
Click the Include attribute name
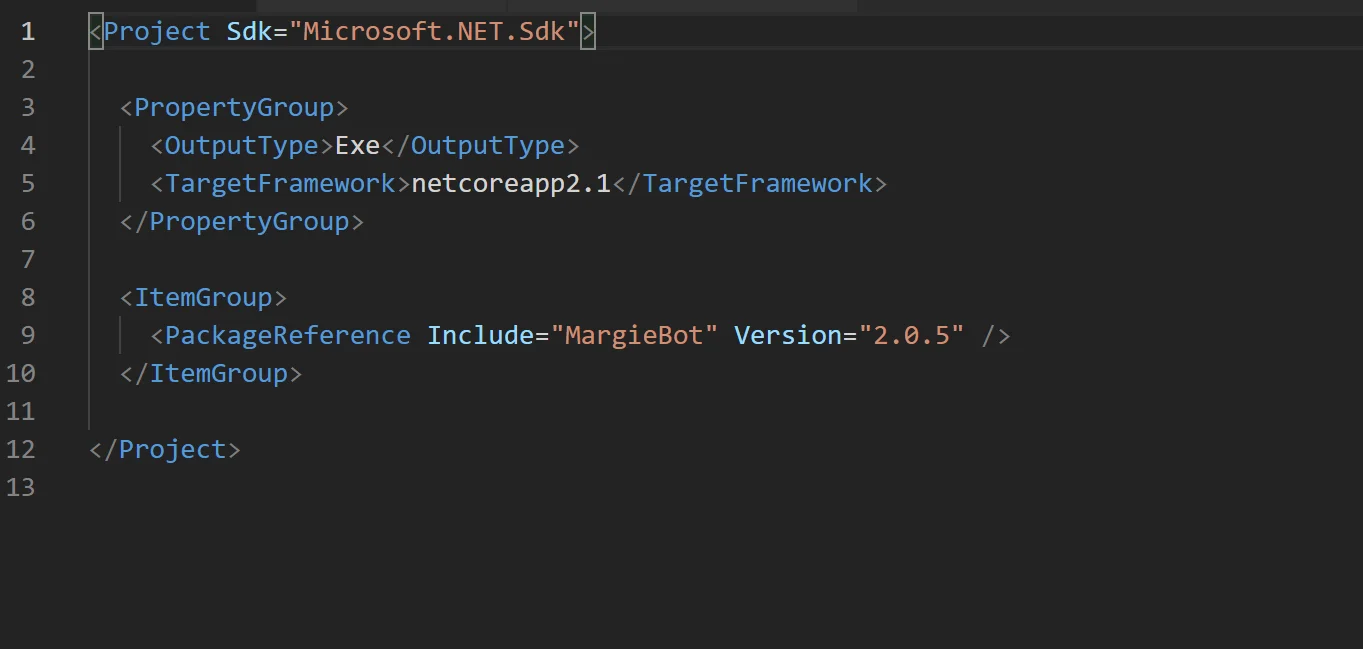(x=480, y=336)
